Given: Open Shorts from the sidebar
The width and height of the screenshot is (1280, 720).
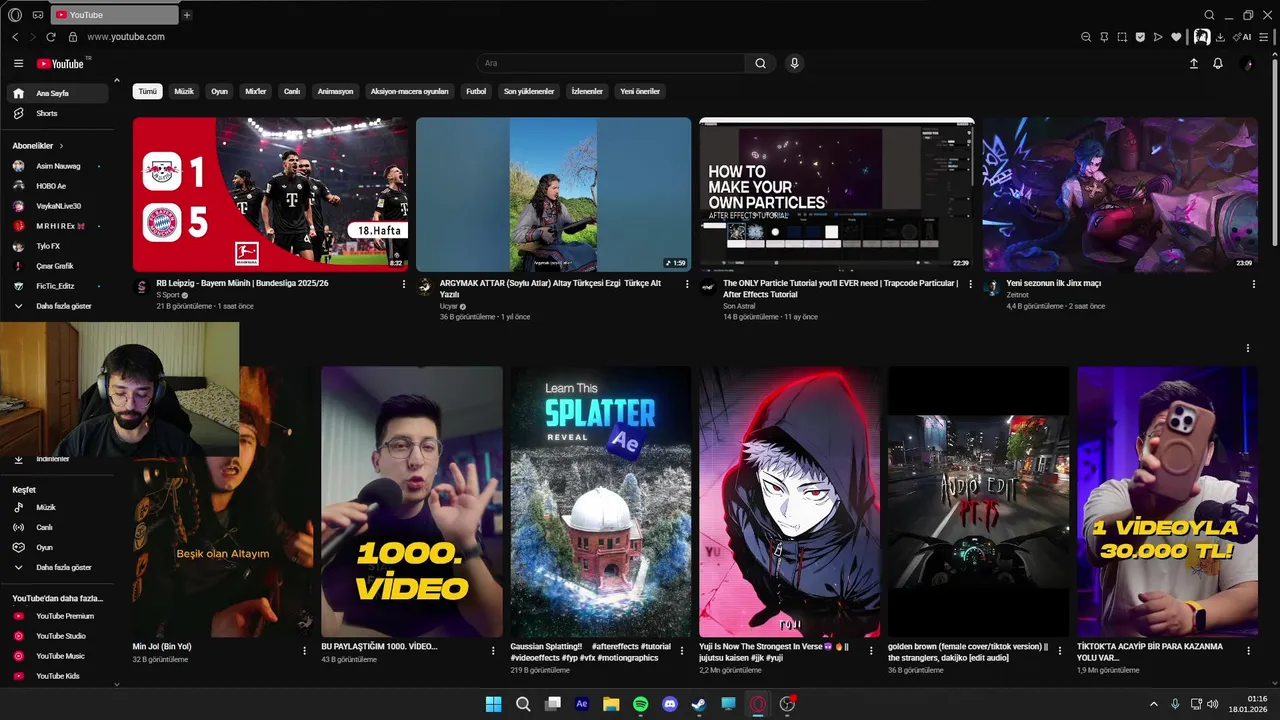Looking at the screenshot, I should point(58,113).
